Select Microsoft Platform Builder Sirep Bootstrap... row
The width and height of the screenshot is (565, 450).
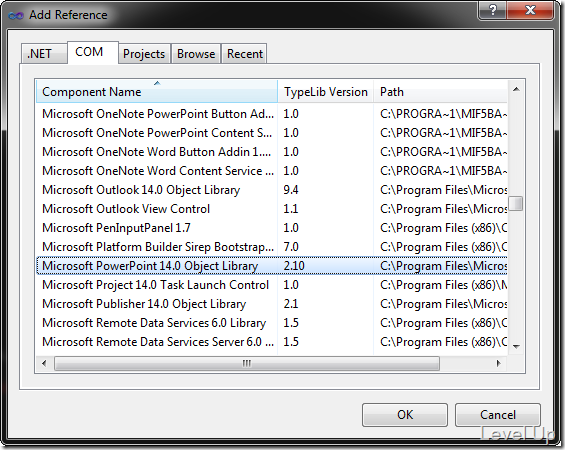pyautogui.click(x=272, y=247)
